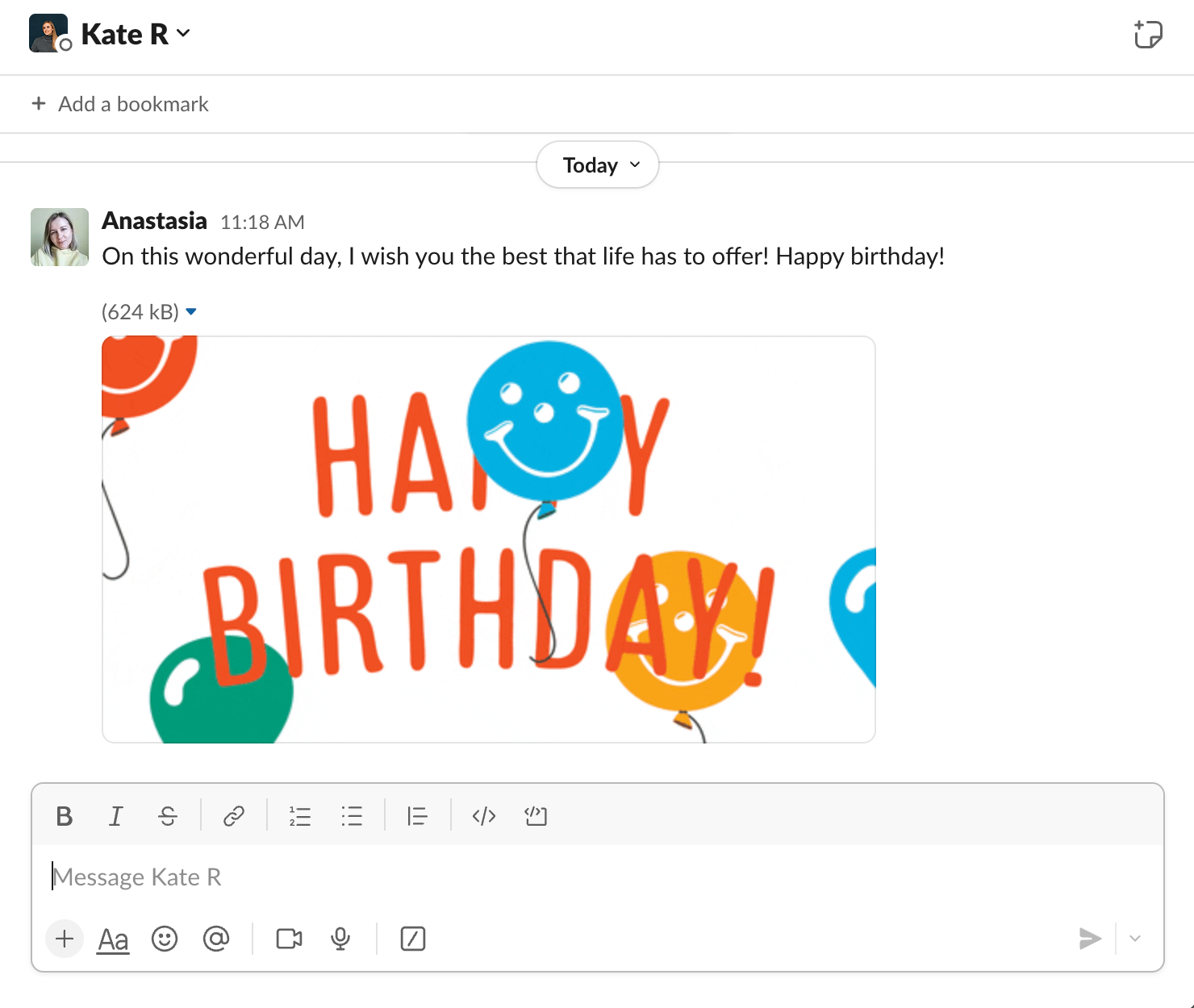Open the slash shortcuts menu
Viewport: 1194px width, 1008px height.
[413, 939]
